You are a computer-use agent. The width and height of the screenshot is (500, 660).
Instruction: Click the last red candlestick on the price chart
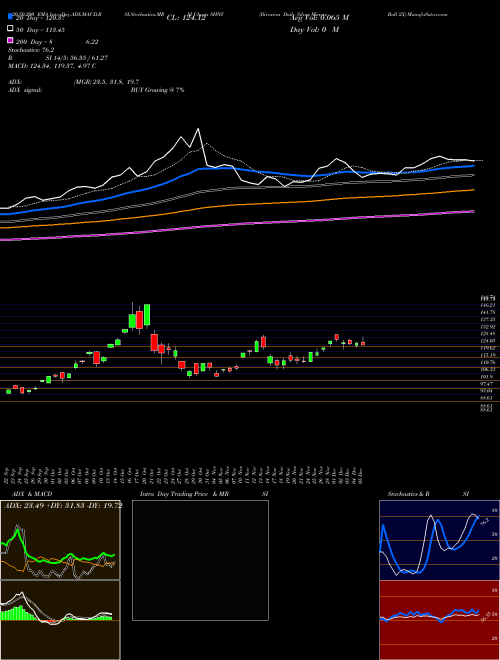(x=363, y=343)
